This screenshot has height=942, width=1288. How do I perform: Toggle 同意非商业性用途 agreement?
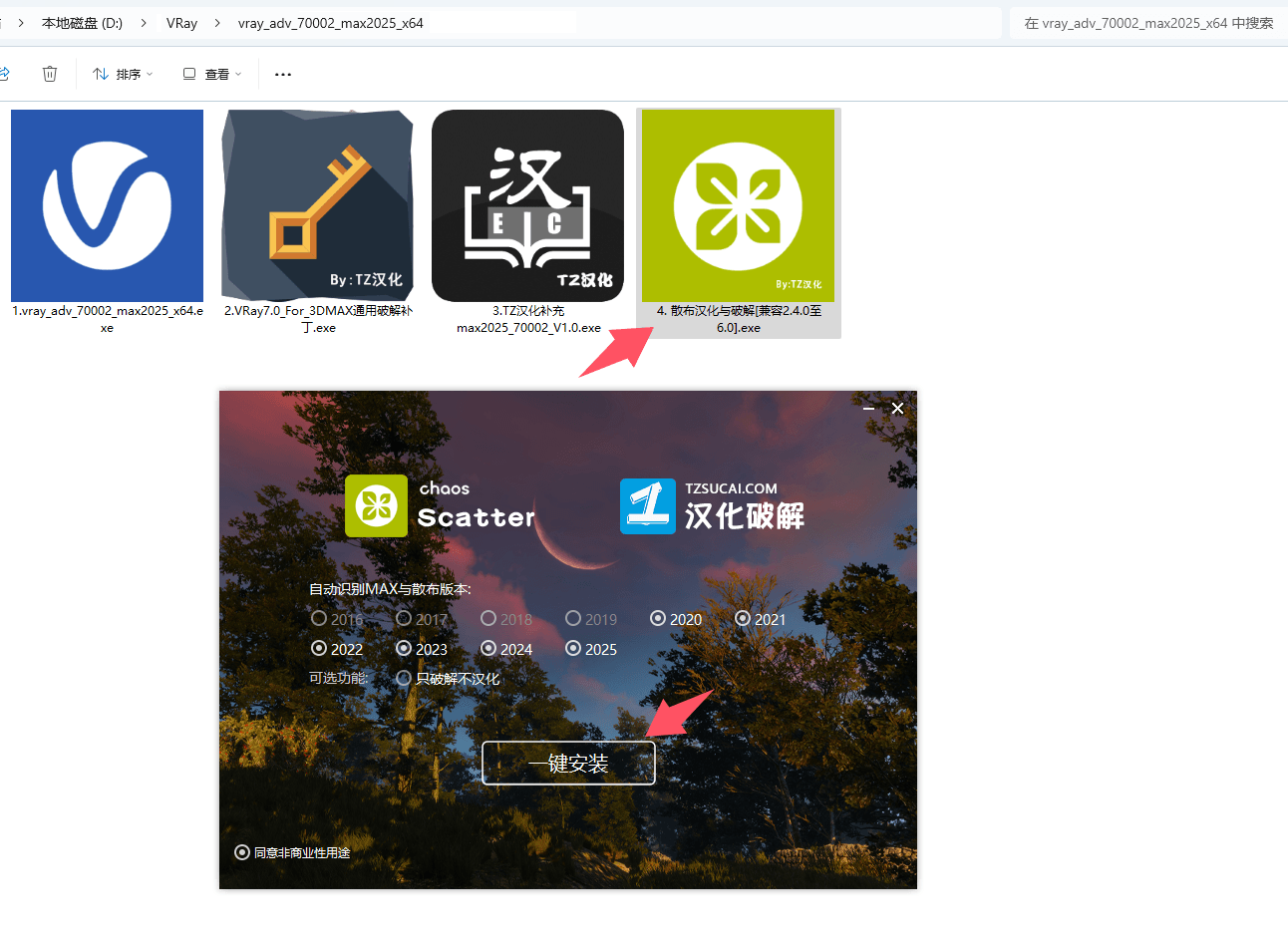pyautogui.click(x=242, y=852)
